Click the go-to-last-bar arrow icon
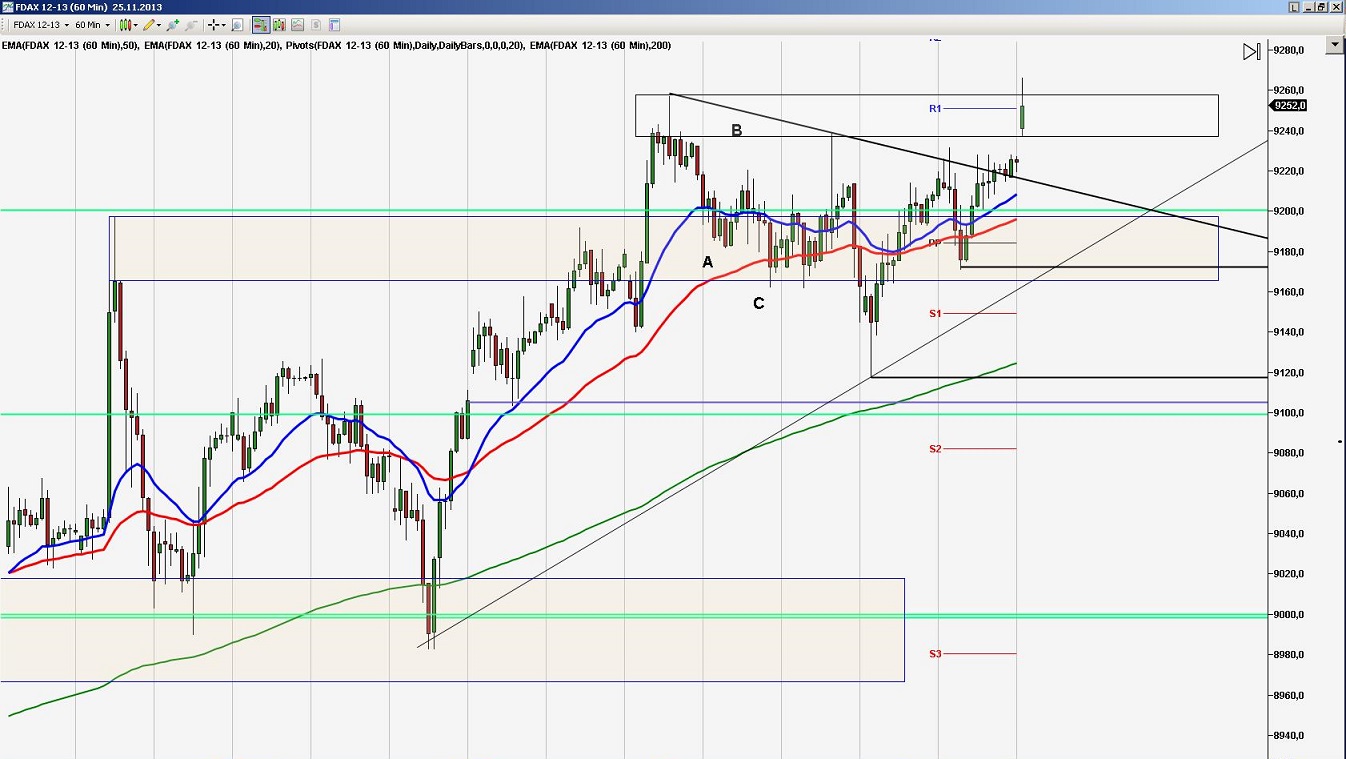The height and width of the screenshot is (759, 1346). pyautogui.click(x=1252, y=51)
